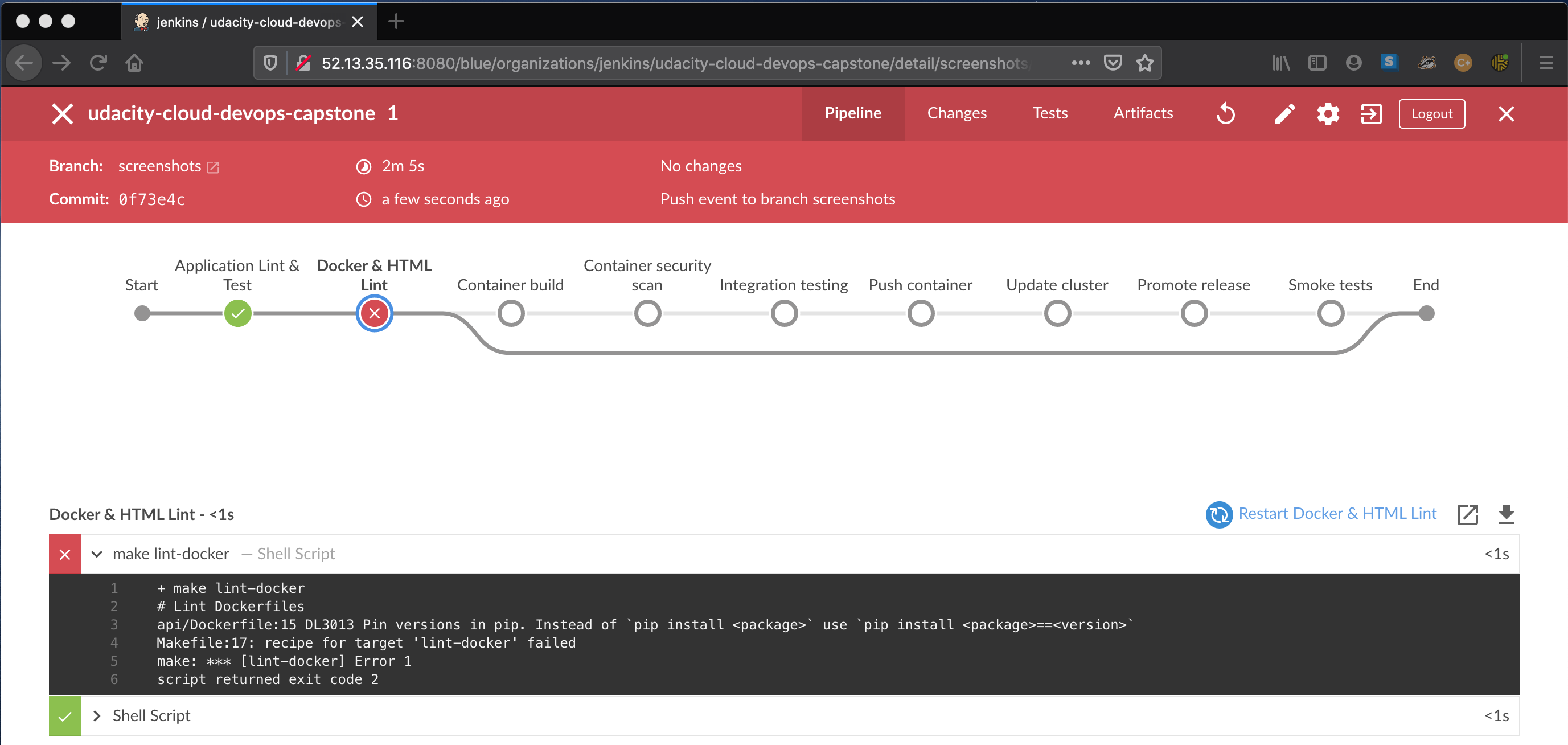Reload the current page
This screenshot has height=745, width=1568.
click(98, 63)
